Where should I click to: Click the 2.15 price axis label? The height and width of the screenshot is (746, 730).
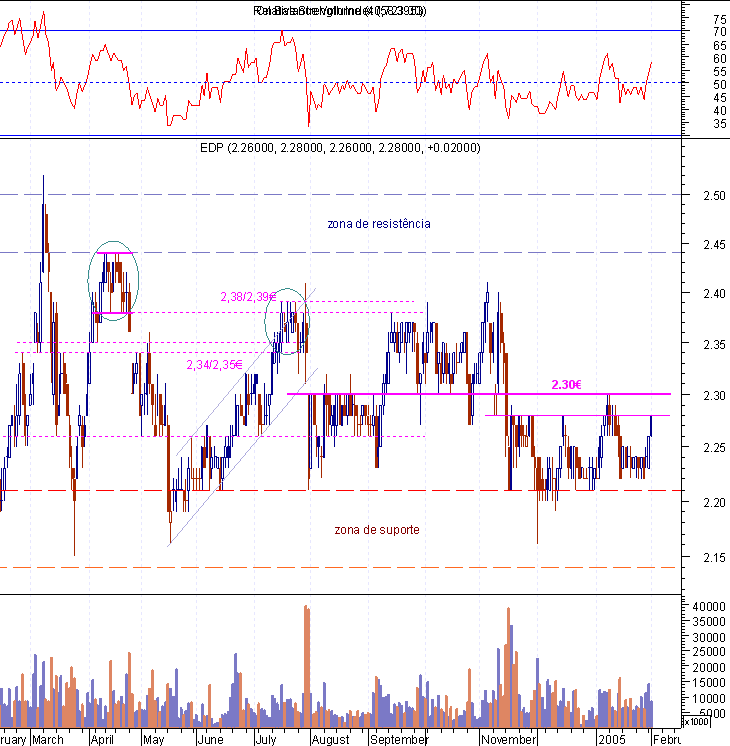click(x=714, y=557)
